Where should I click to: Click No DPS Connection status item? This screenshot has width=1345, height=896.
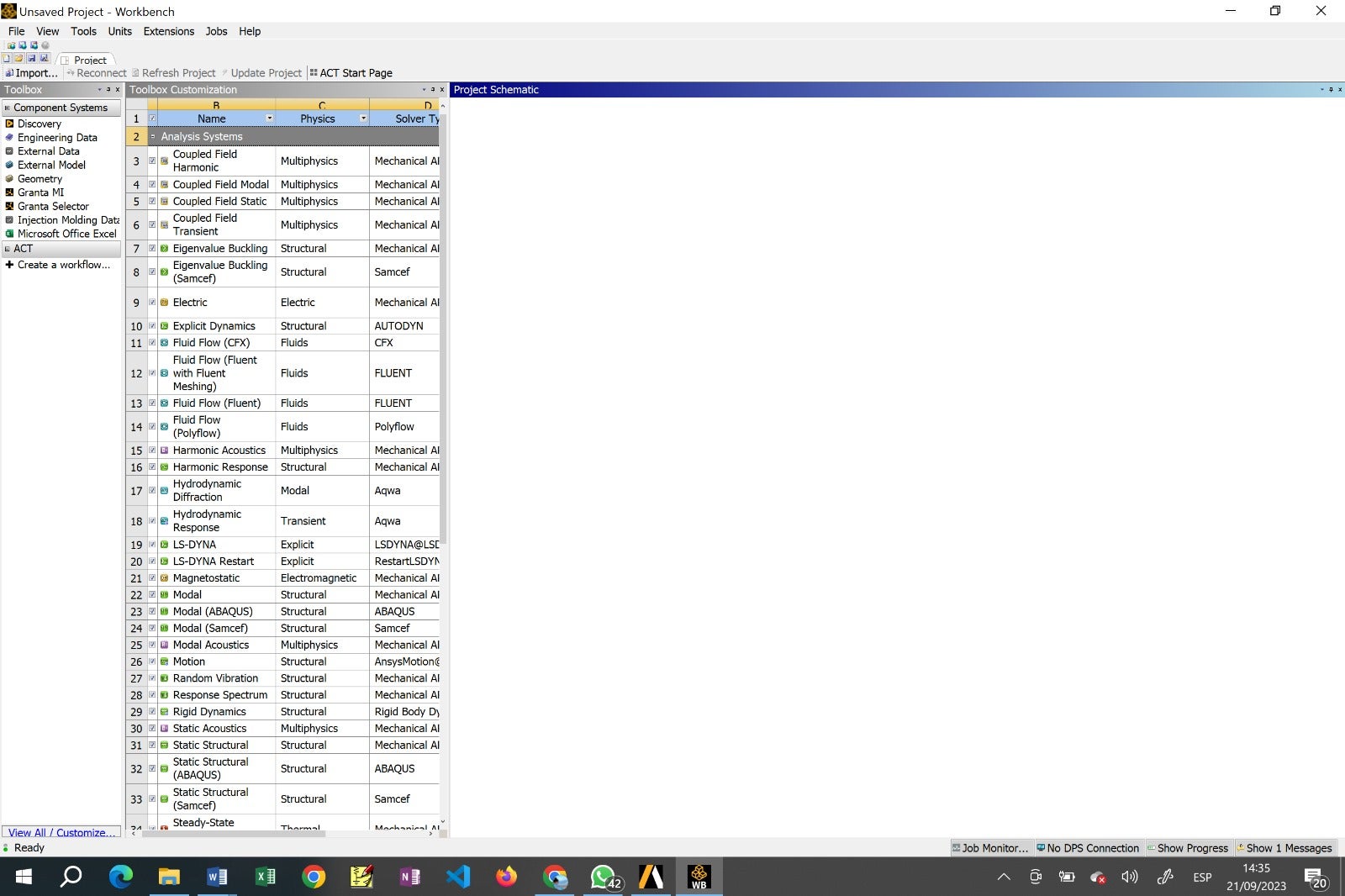(1088, 848)
